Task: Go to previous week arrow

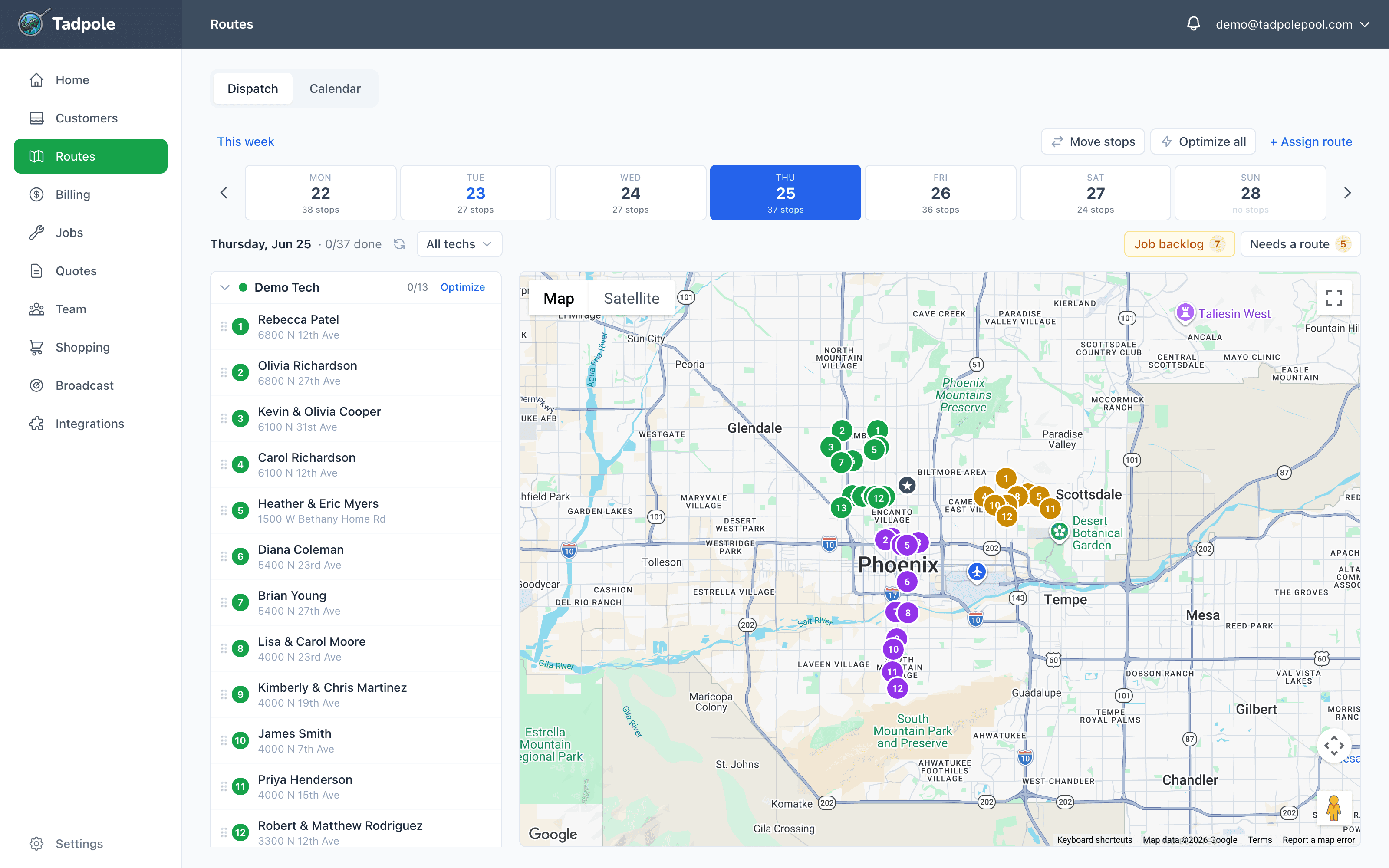Action: click(x=224, y=193)
